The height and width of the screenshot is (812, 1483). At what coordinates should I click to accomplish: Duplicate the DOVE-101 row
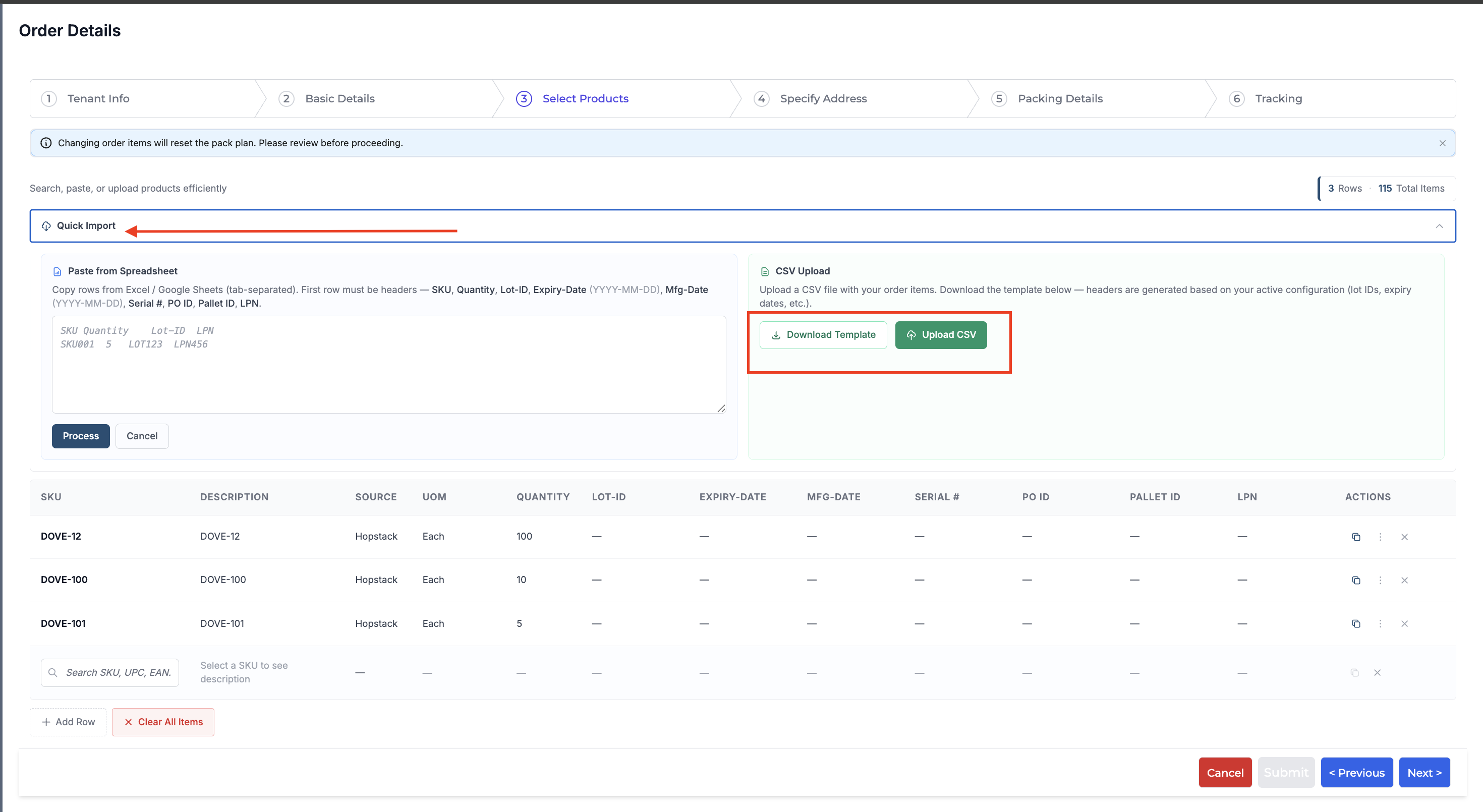click(1356, 624)
